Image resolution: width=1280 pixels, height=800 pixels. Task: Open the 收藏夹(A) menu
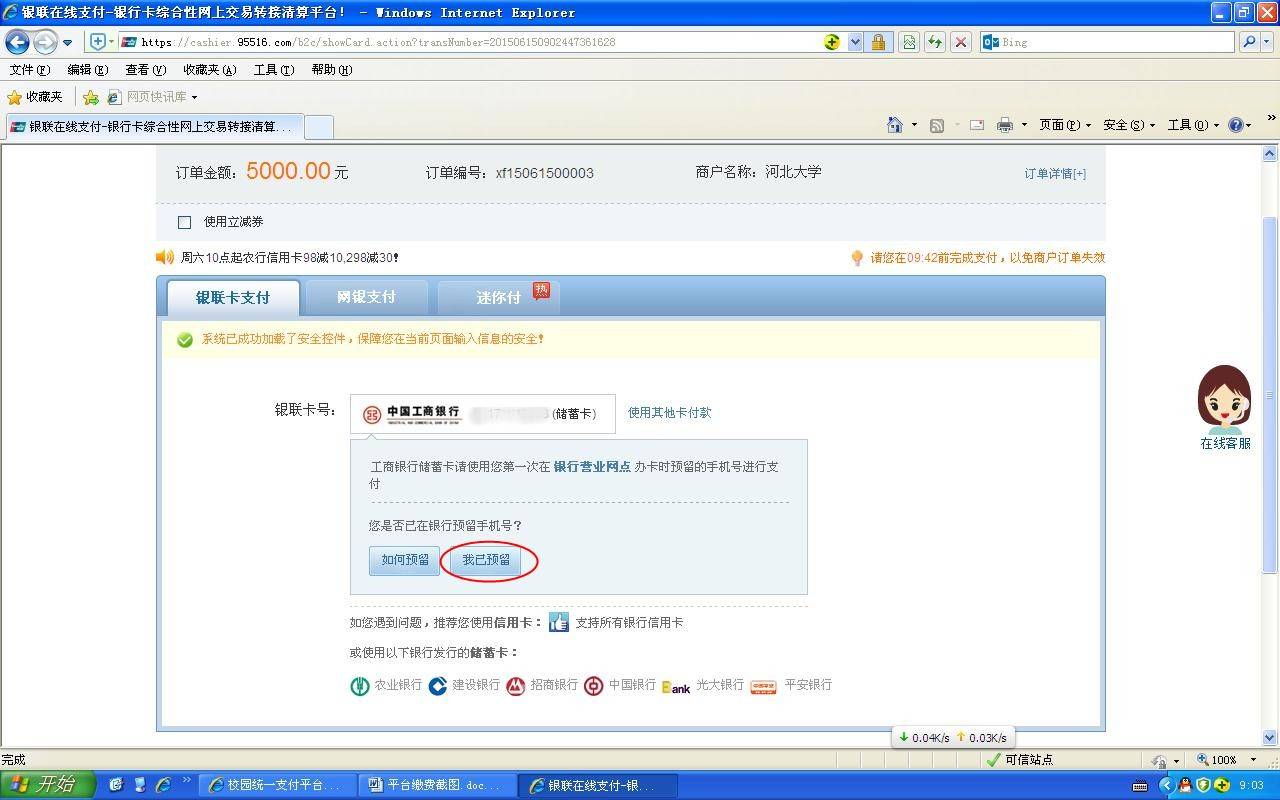pyautogui.click(x=209, y=70)
